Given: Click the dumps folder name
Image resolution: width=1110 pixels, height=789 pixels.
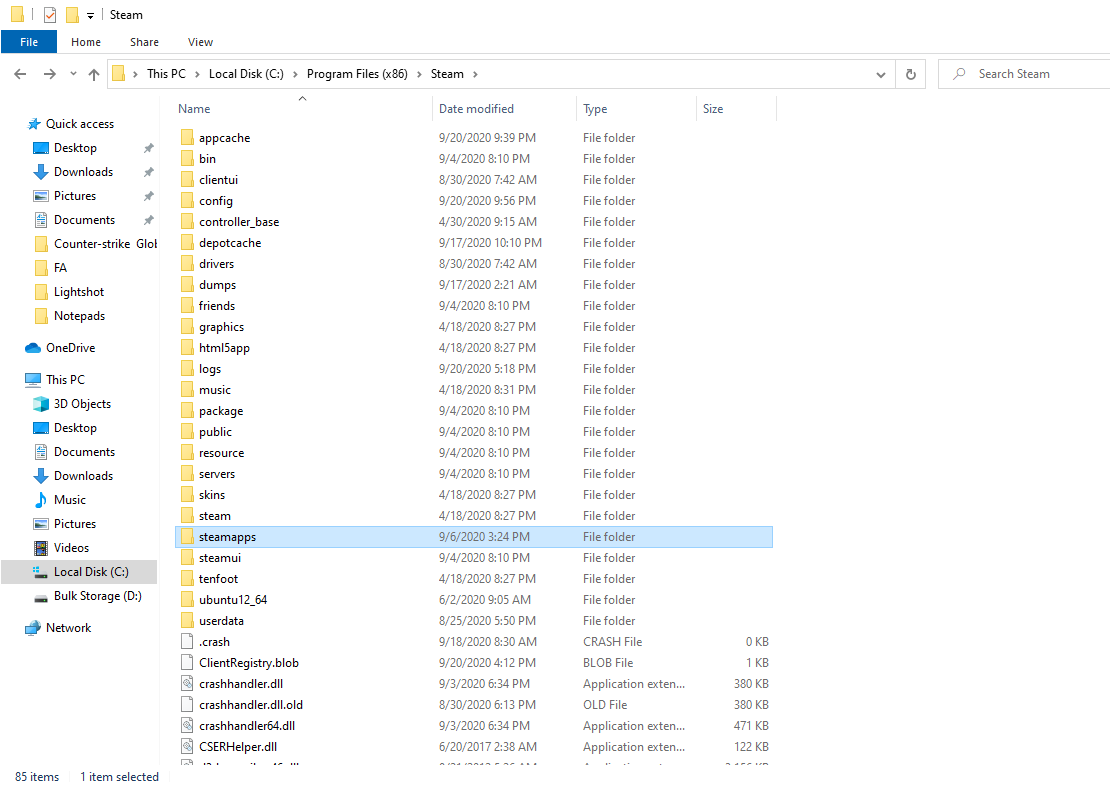Looking at the screenshot, I should [217, 285].
